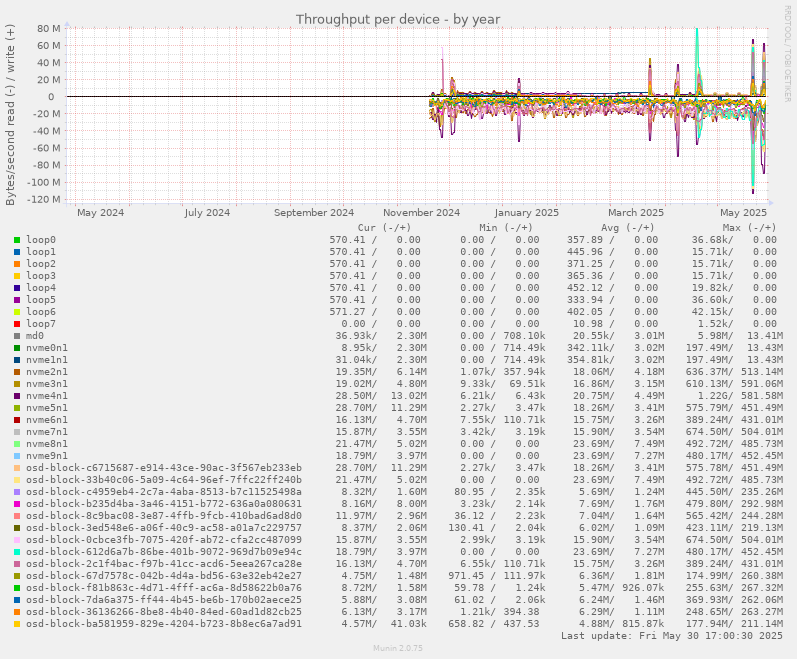Viewport: 797px width, 659px height.
Task: Click the 'nvme8n1' legend label
Action: (47, 444)
